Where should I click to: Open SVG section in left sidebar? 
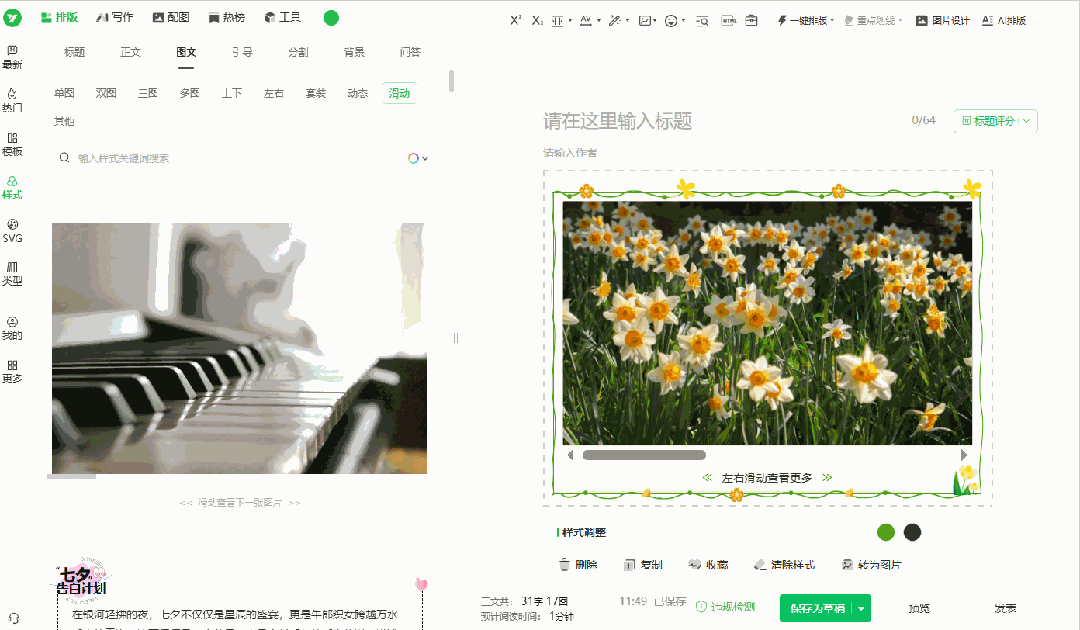coord(12,230)
